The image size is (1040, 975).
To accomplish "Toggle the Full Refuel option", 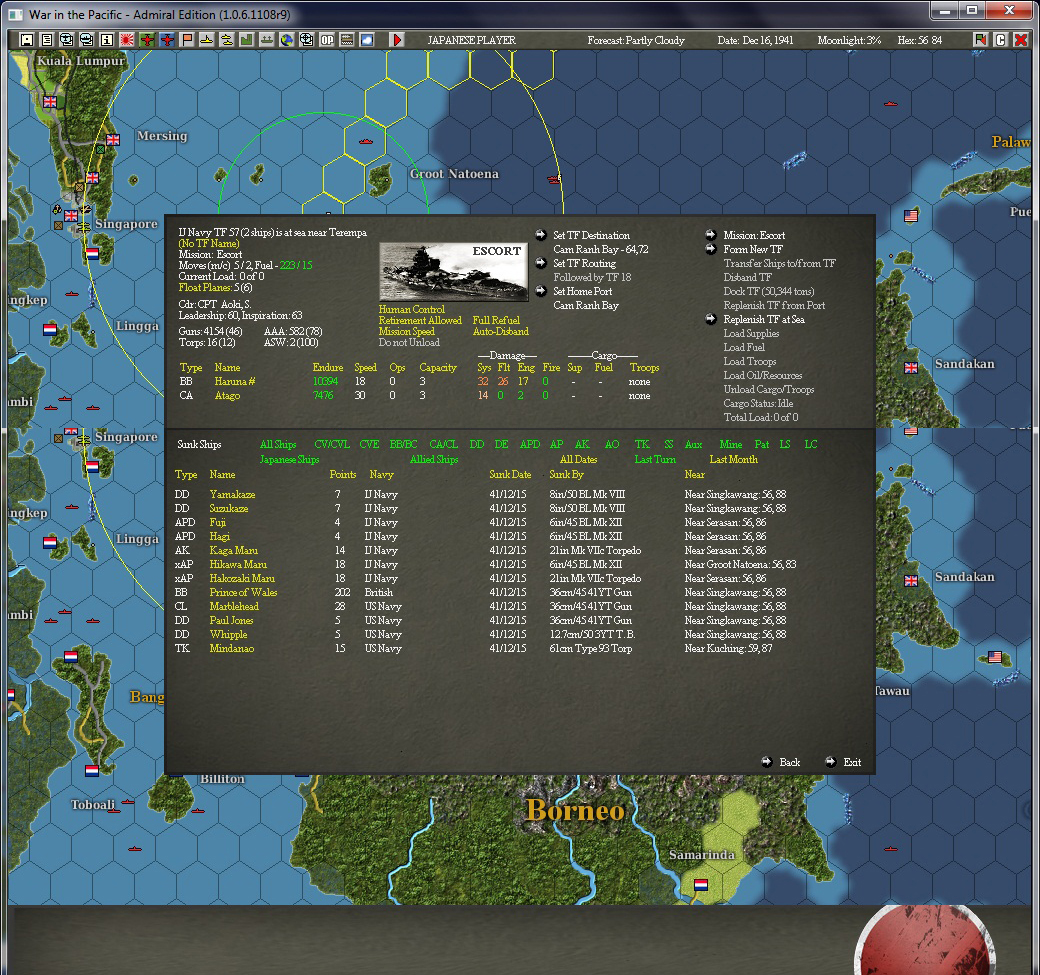I will [x=496, y=321].
